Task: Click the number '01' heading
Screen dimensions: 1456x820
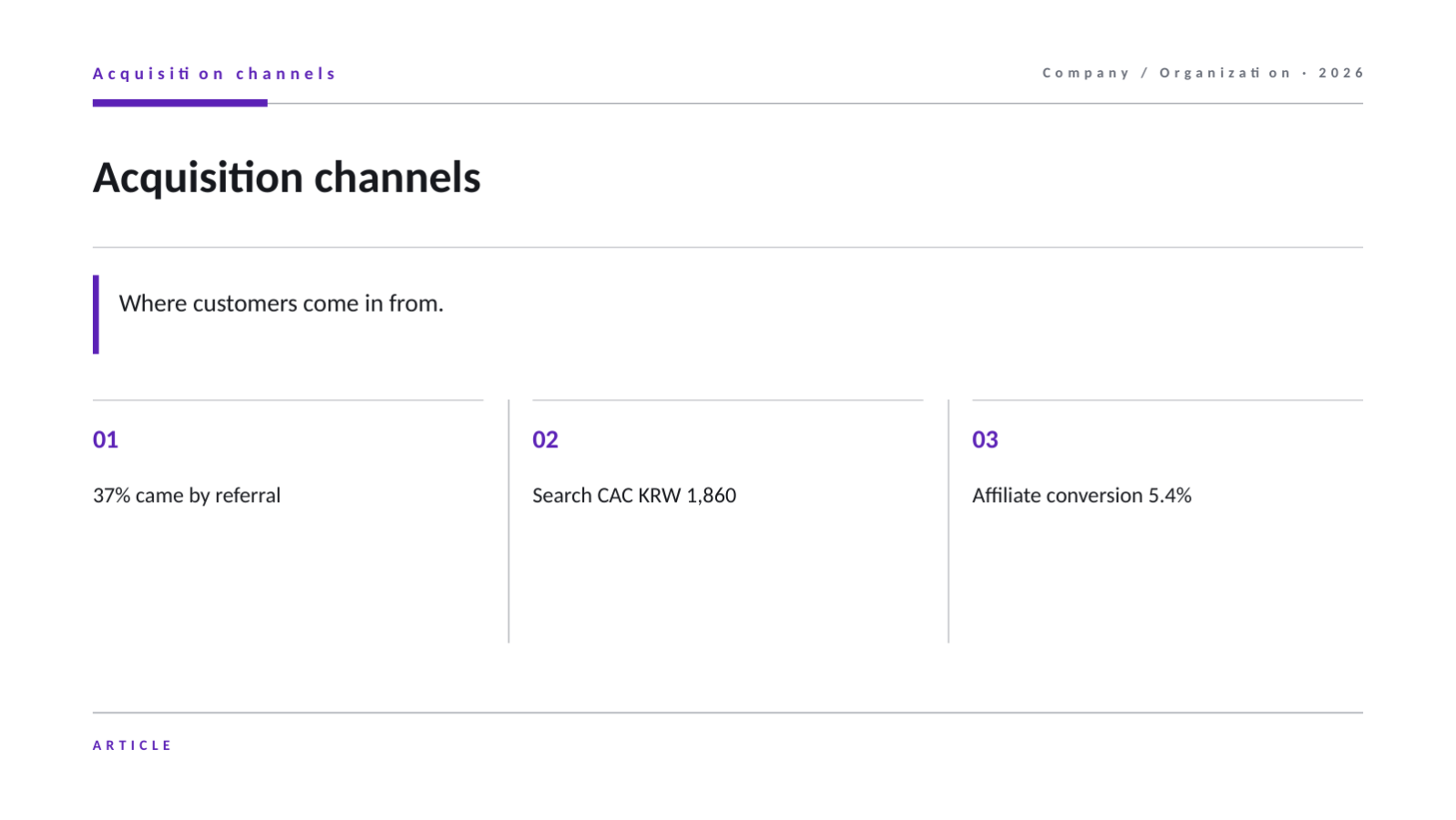Action: [106, 440]
